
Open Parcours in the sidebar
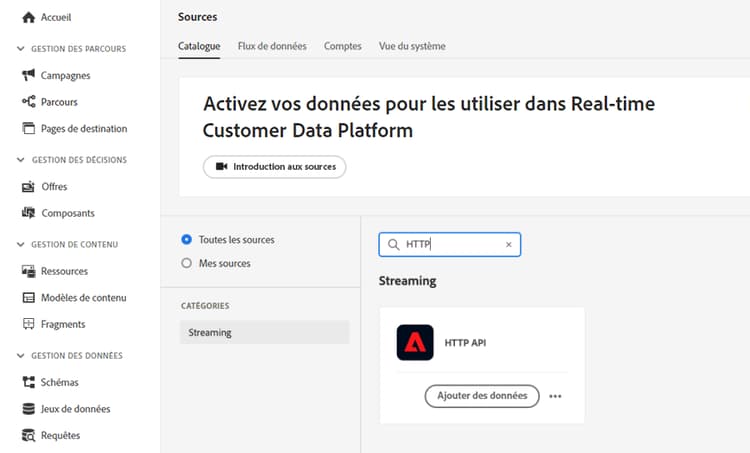click(x=59, y=102)
